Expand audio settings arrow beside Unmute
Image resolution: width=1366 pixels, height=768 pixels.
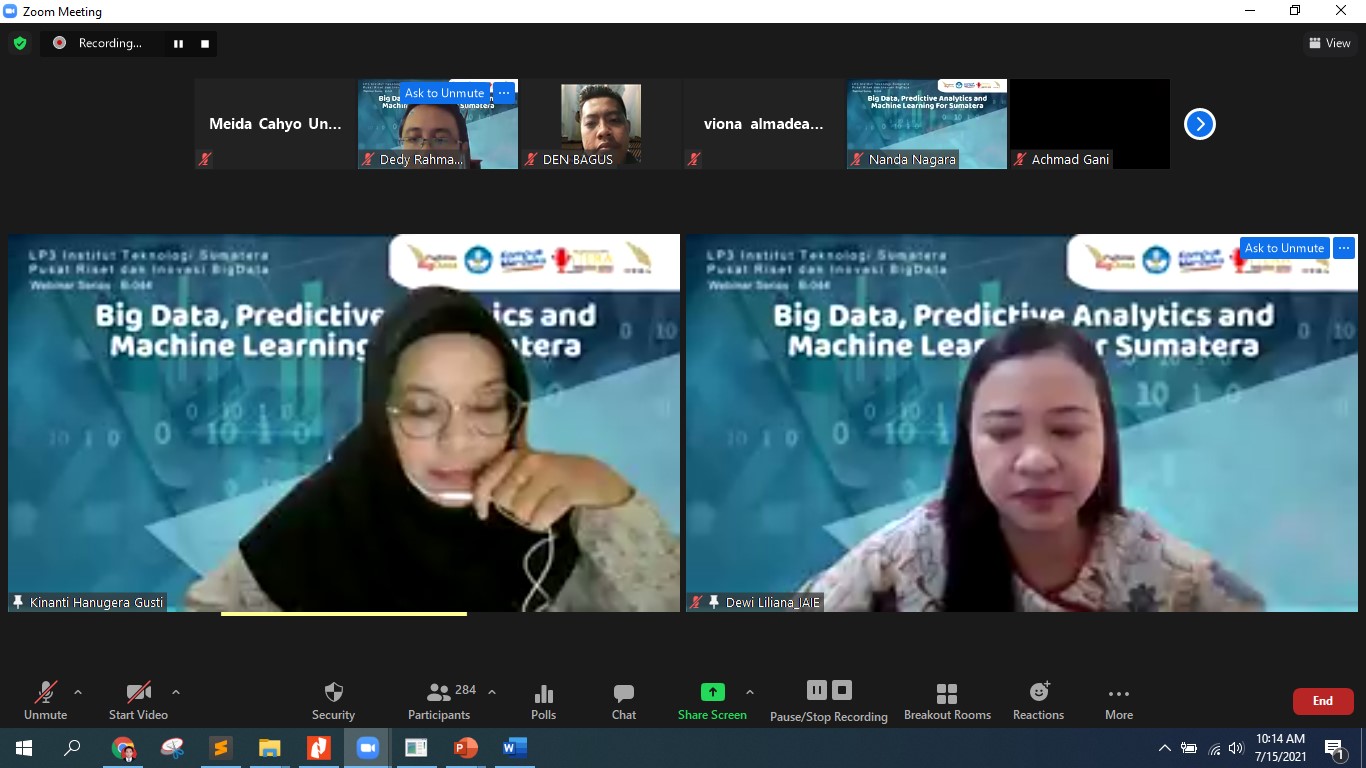click(x=78, y=692)
